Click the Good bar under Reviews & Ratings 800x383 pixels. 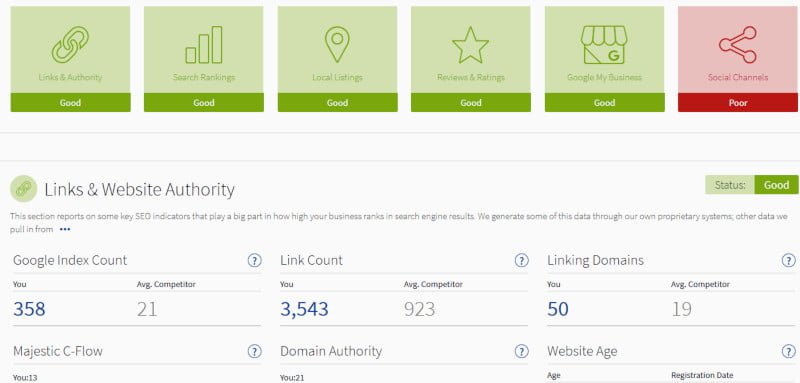(x=470, y=103)
